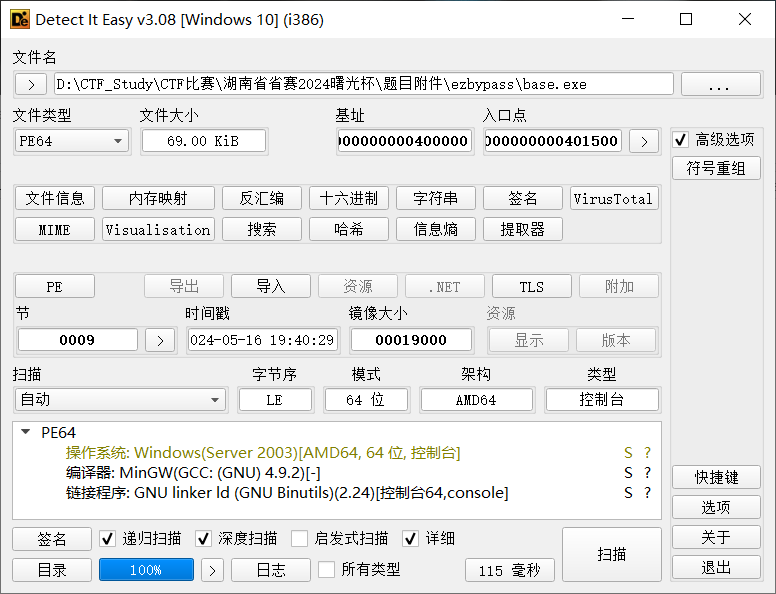
Task: Open VirusTotal lookup
Action: coord(614,198)
